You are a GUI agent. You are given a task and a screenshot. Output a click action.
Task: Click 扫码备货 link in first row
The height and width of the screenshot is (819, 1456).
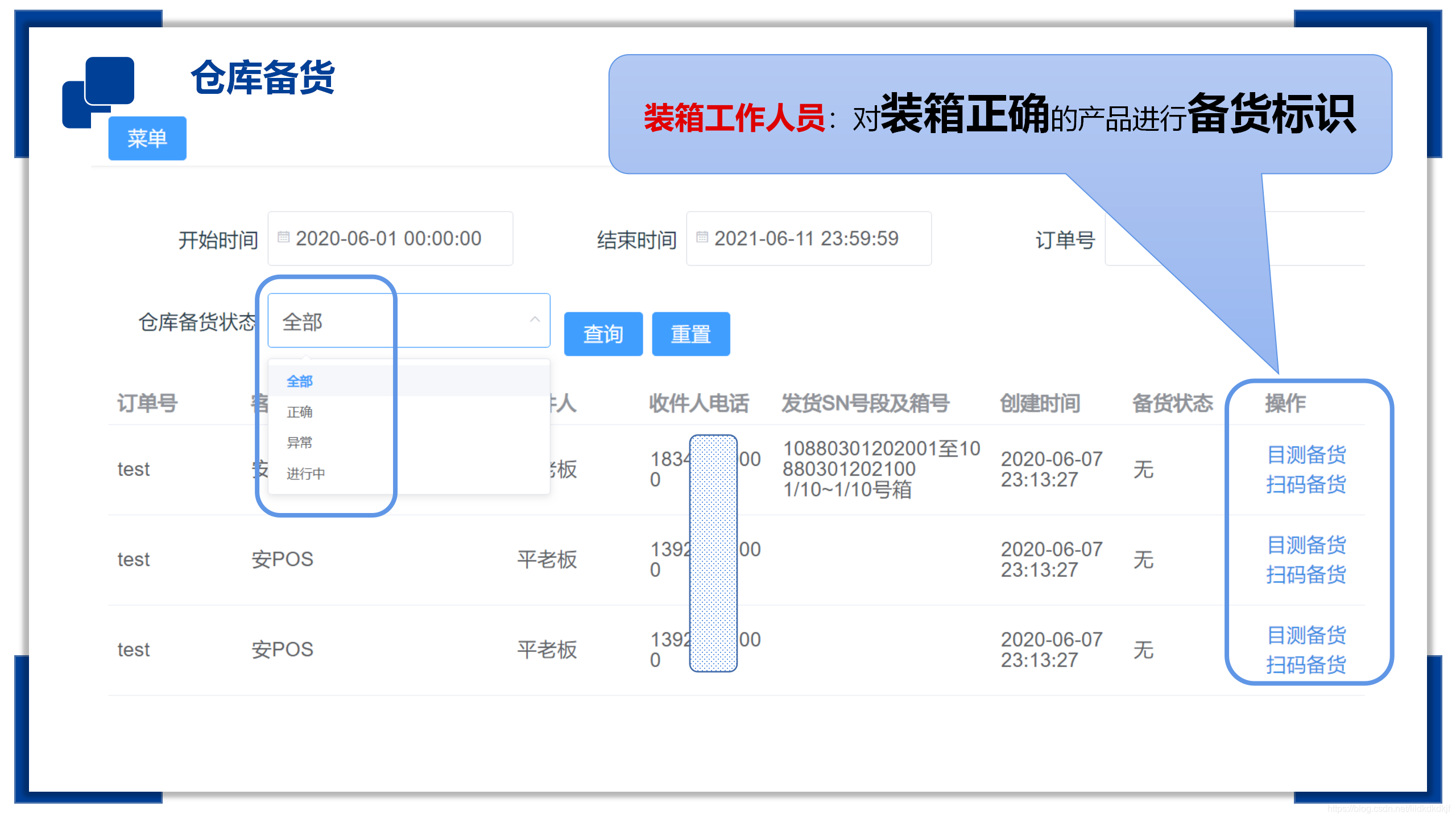pos(1306,484)
